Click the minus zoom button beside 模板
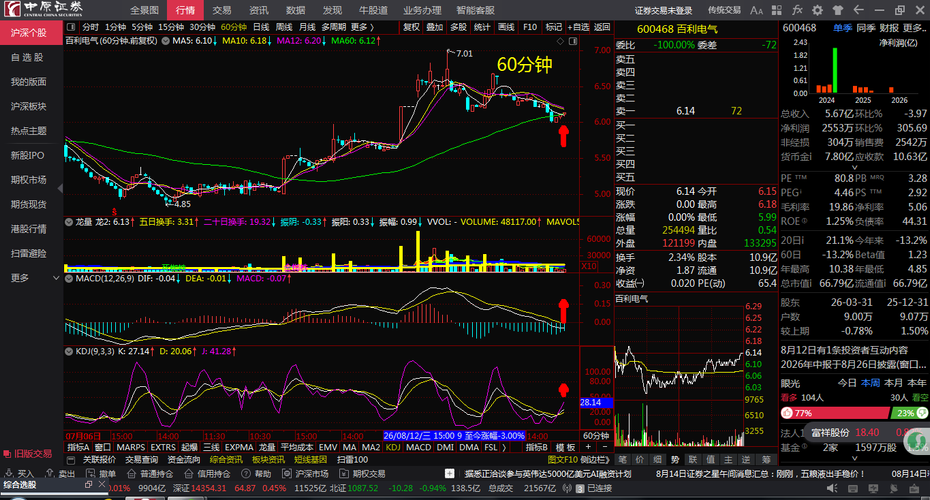Image resolution: width=930 pixels, height=500 pixels. [x=604, y=447]
